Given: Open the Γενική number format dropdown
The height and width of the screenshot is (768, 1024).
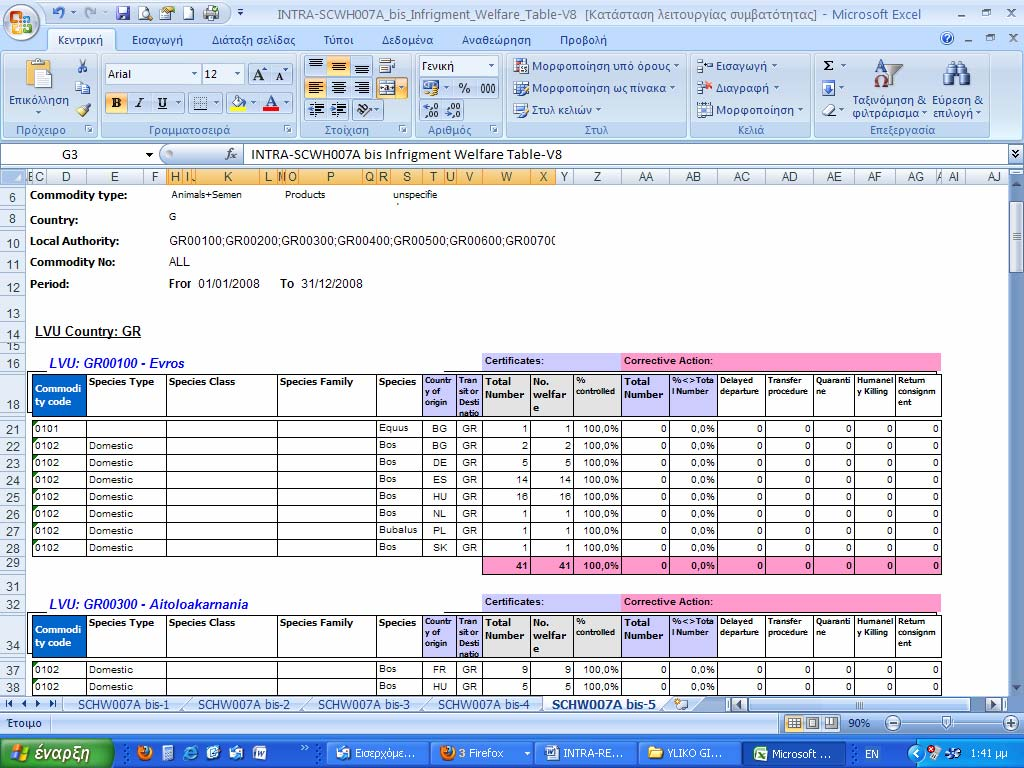Looking at the screenshot, I should (x=491, y=66).
